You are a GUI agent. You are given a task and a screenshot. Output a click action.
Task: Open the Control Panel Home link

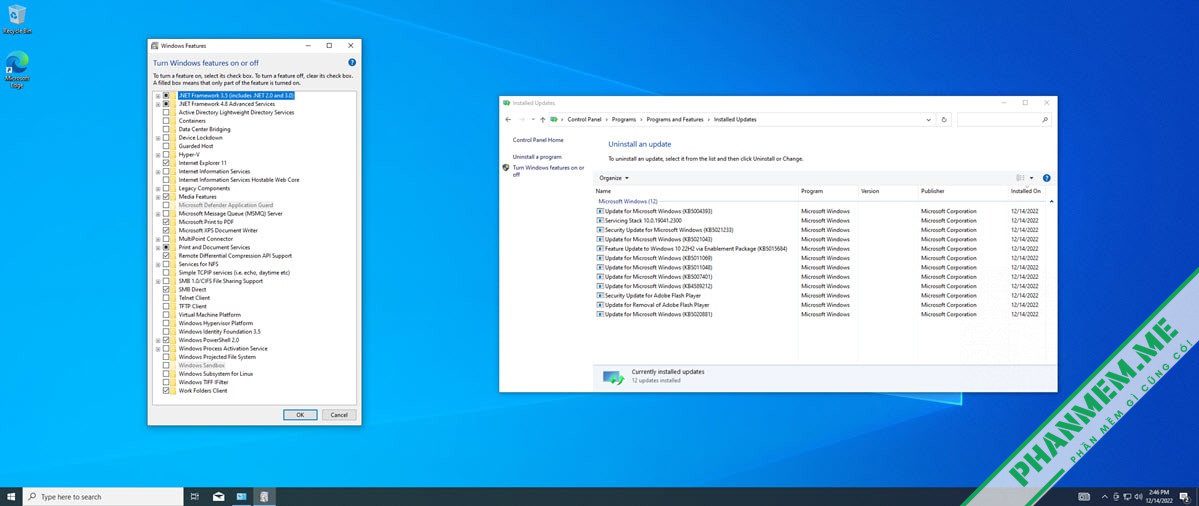(538, 141)
